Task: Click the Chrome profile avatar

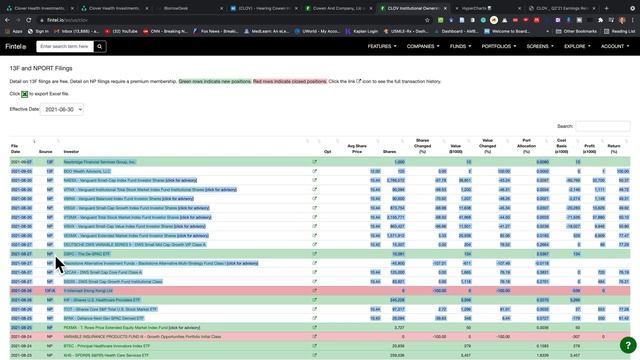Action: [622, 20]
